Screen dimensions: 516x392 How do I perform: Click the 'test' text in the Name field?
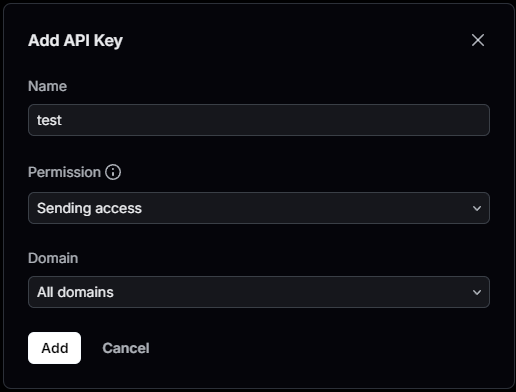49,120
